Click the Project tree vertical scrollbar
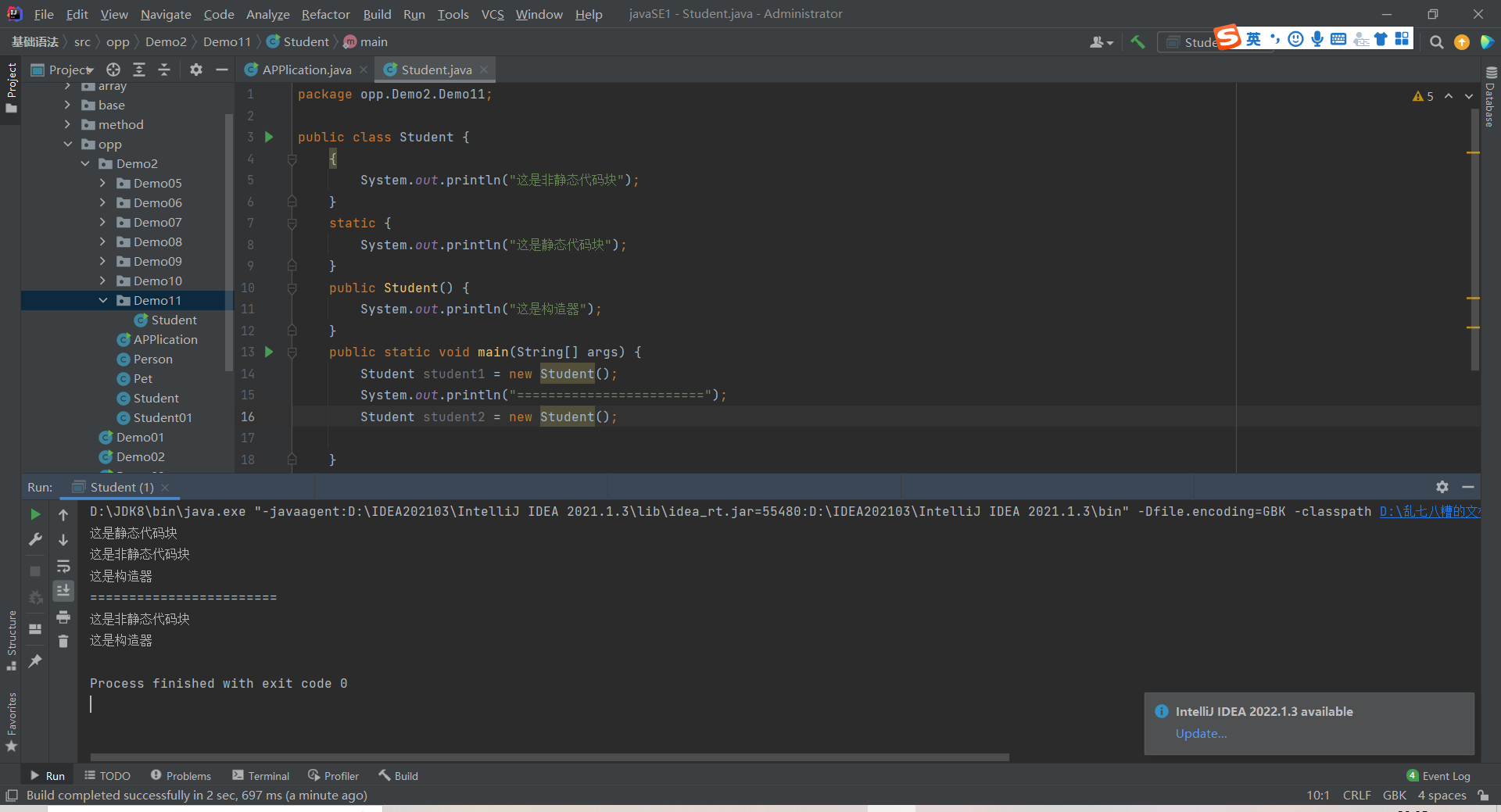The height and width of the screenshot is (812, 1501). [228, 242]
